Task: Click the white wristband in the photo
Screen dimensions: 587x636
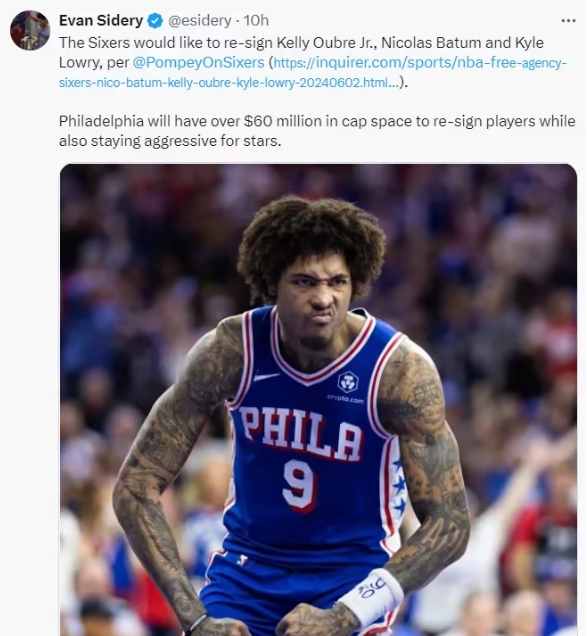Action: coord(371,593)
